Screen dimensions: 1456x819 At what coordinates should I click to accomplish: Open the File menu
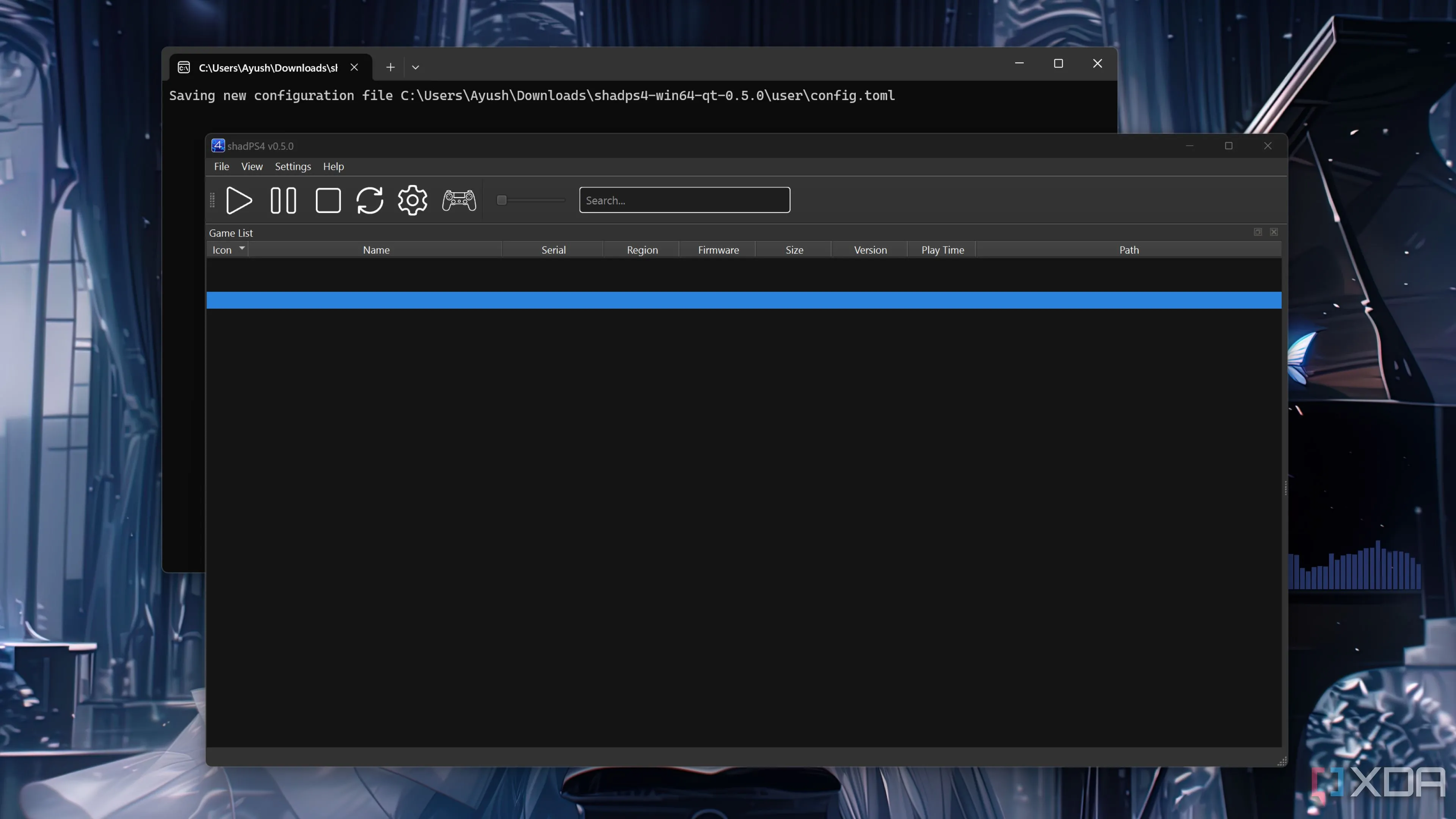[x=221, y=166]
